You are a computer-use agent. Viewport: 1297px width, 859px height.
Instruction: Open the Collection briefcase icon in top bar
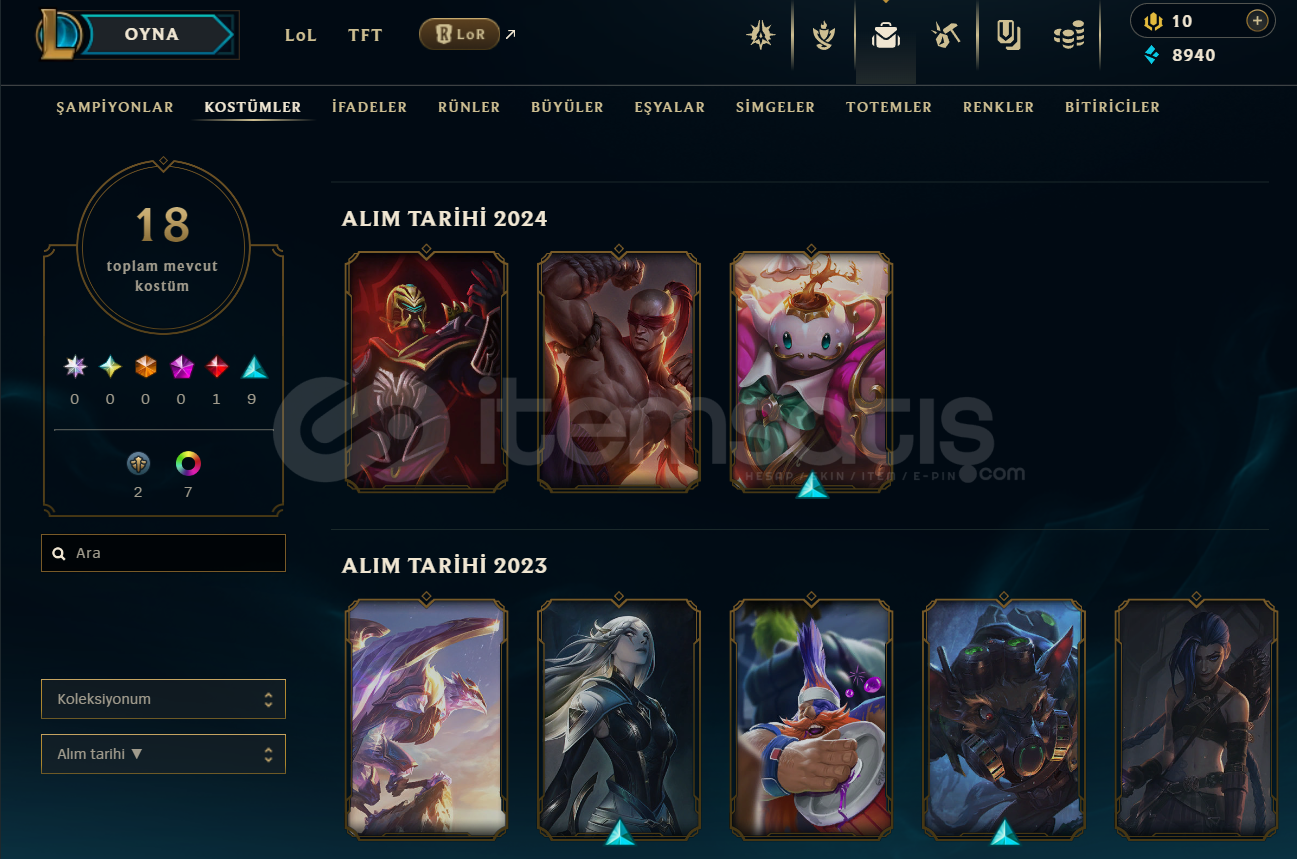point(885,36)
